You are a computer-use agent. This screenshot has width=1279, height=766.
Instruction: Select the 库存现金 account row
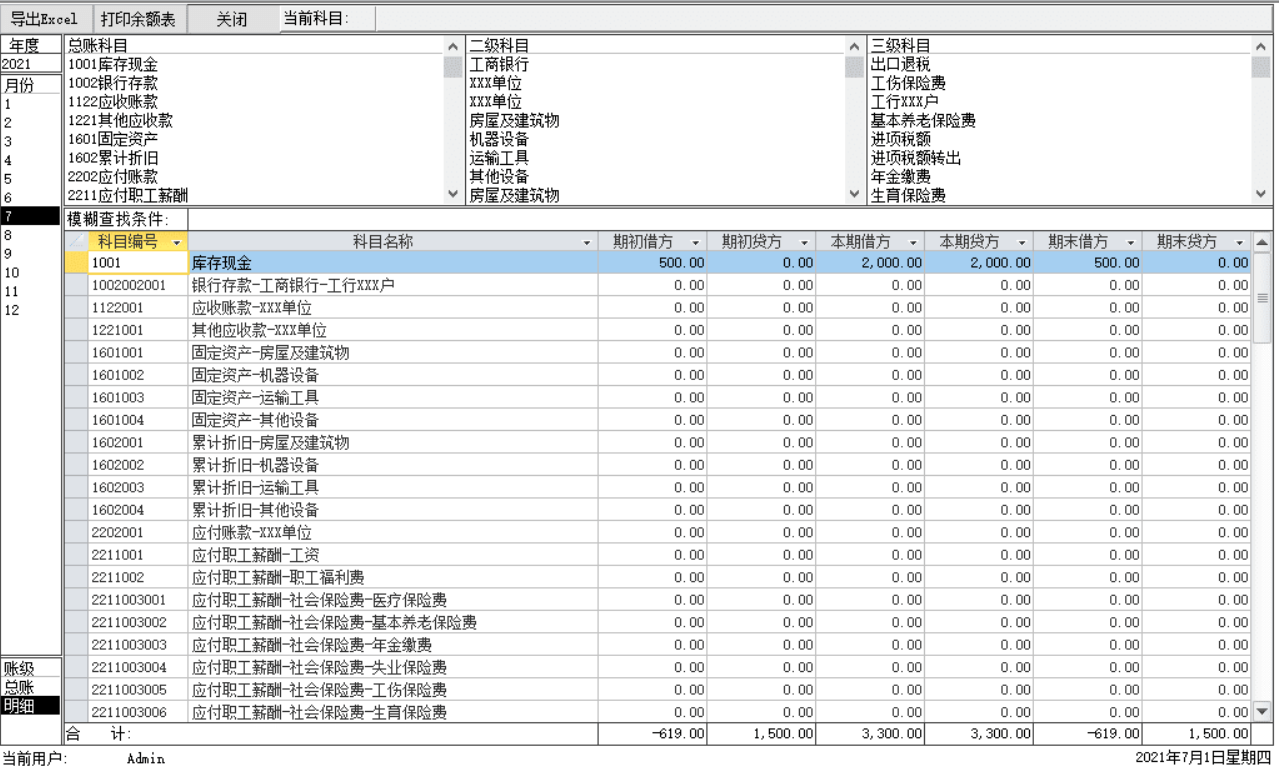coord(300,262)
